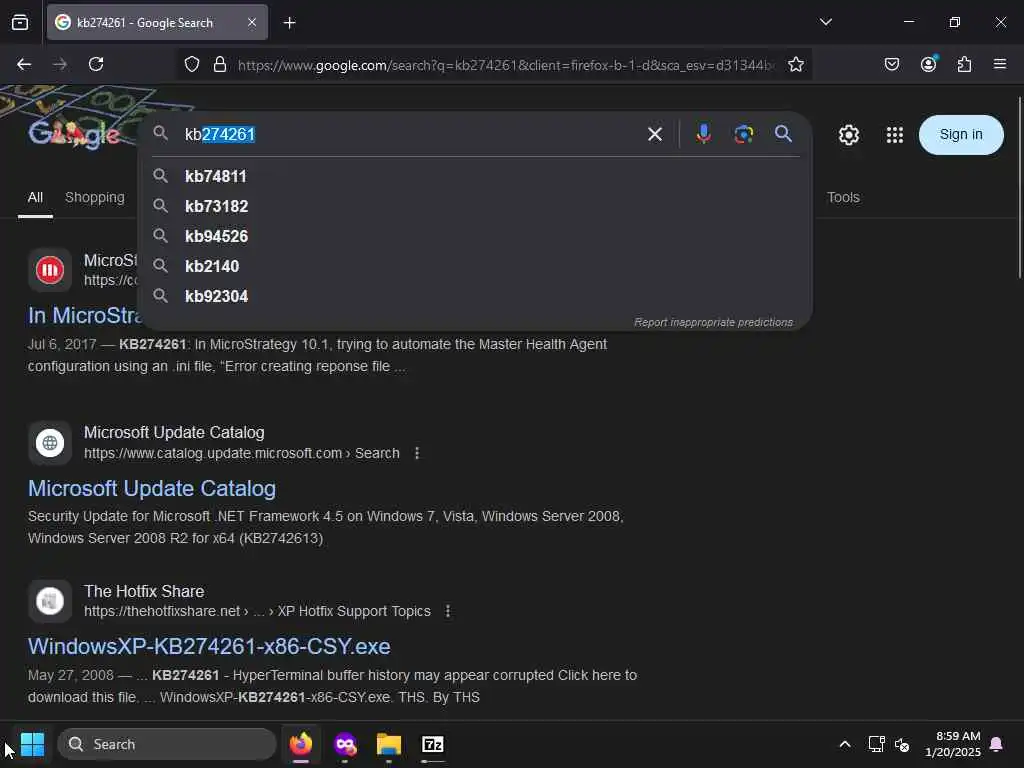Screen dimensions: 1024x768
Task: Go to the Google doodle logo
Action: (73, 135)
